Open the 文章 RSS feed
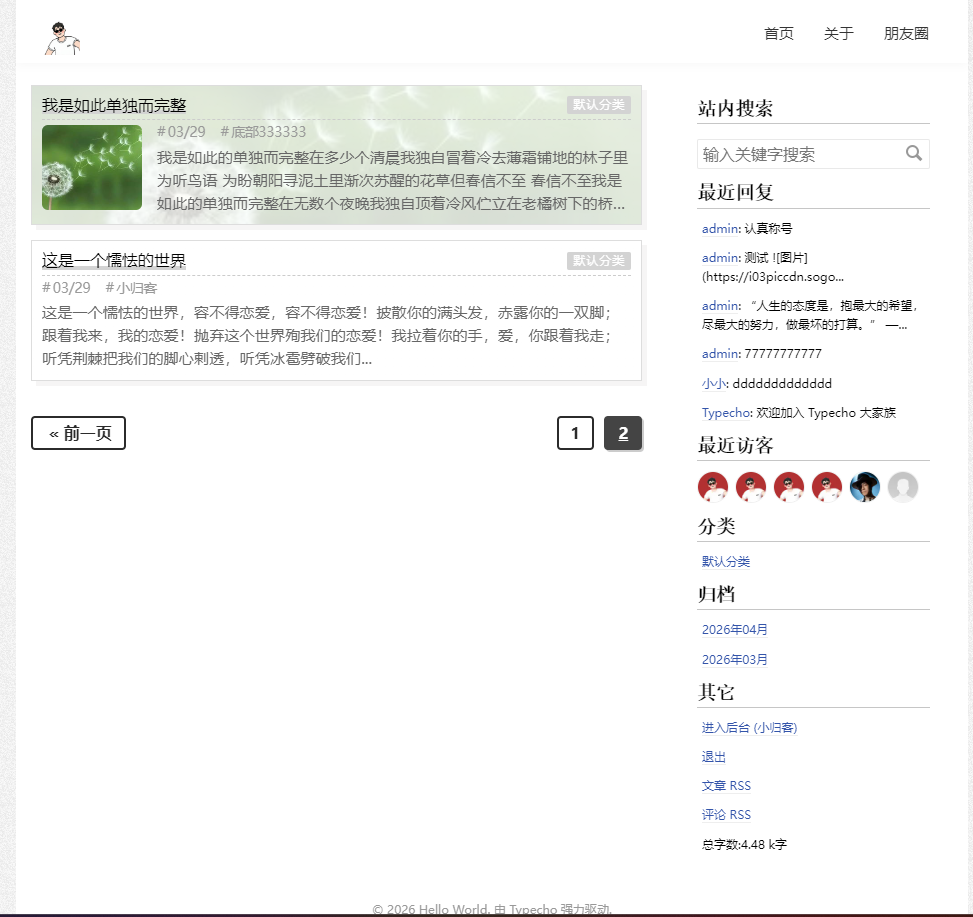Image resolution: width=973 pixels, height=917 pixels. tap(726, 786)
